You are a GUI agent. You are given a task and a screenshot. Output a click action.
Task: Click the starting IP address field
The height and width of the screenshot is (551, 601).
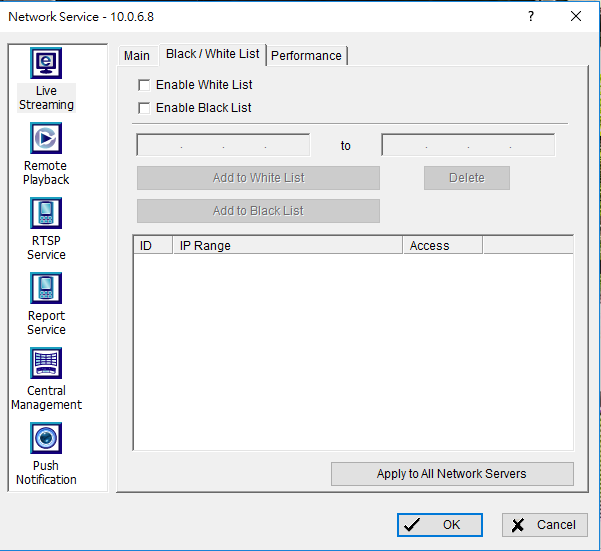point(223,146)
